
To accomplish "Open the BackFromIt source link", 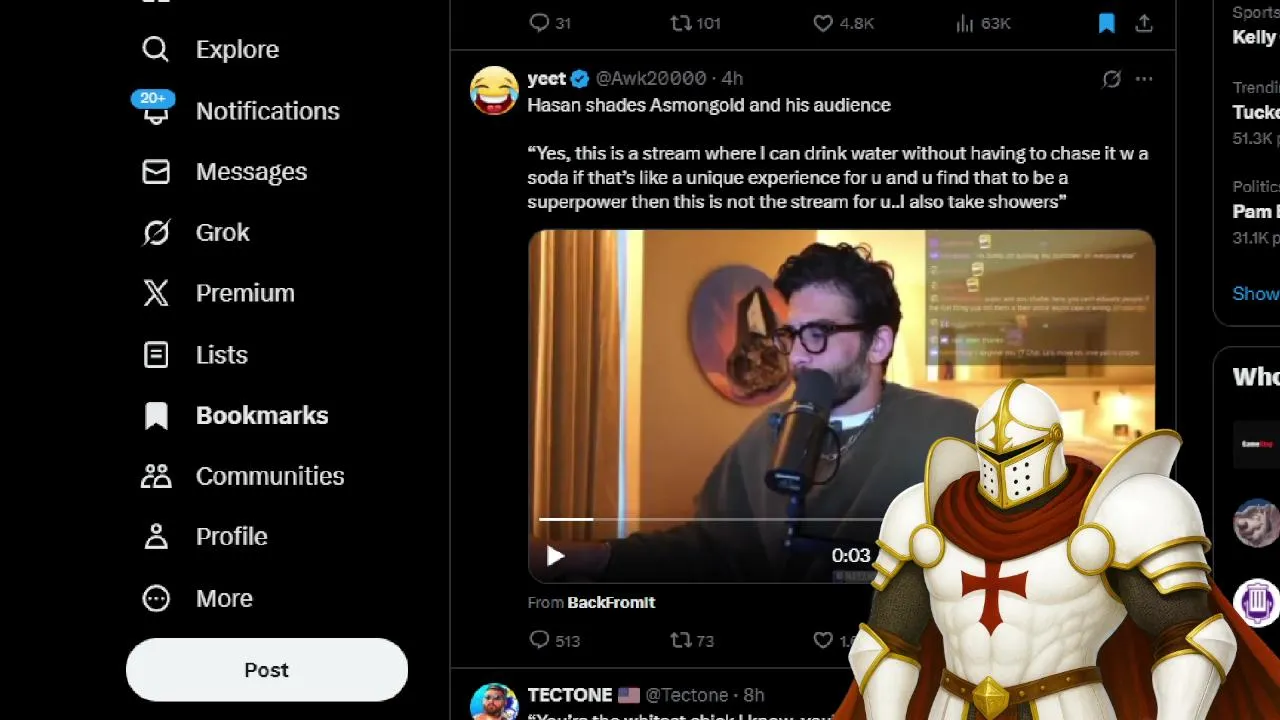I will pyautogui.click(x=611, y=602).
